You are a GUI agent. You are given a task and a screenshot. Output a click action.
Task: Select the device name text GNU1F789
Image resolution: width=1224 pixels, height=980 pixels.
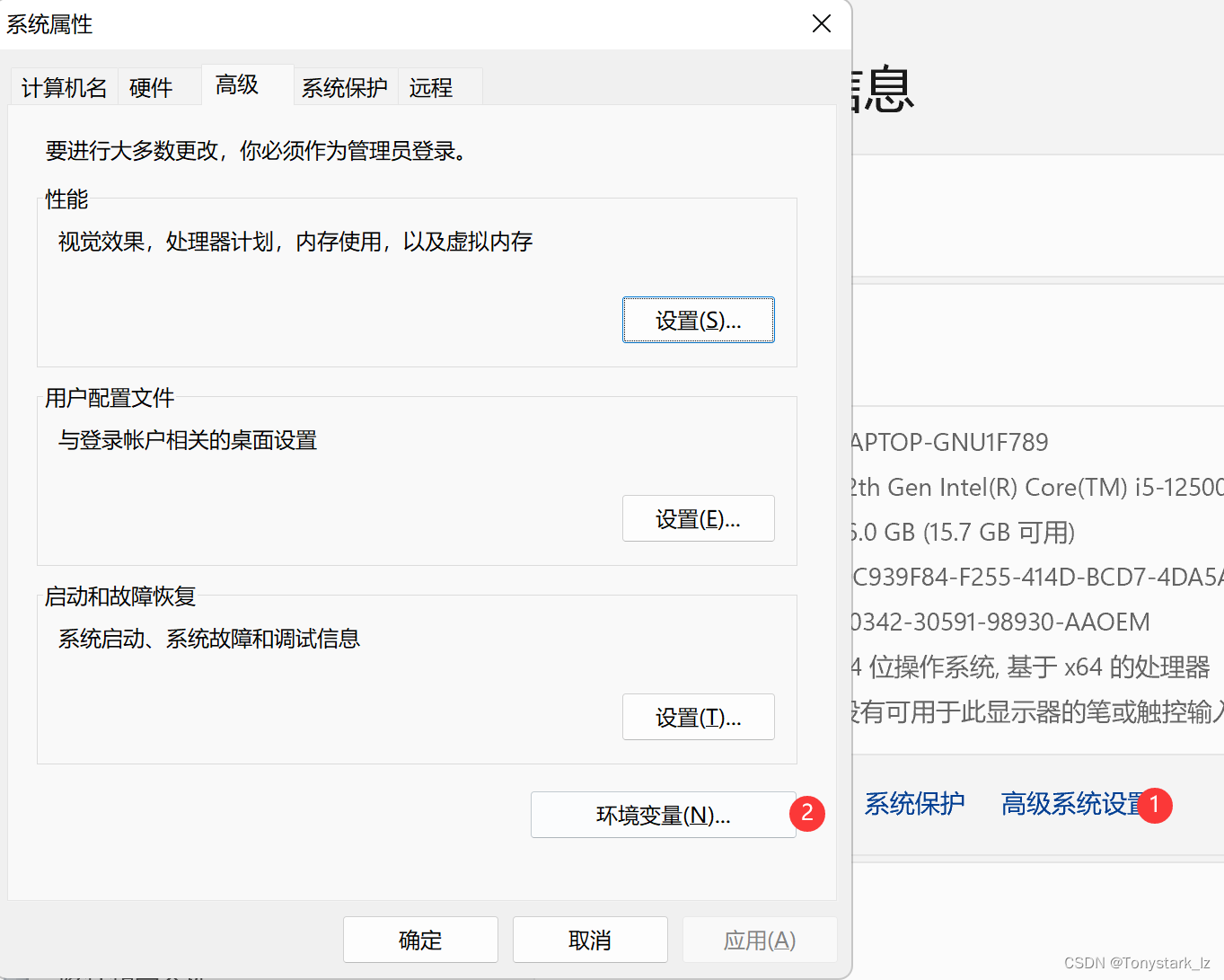pos(991,442)
